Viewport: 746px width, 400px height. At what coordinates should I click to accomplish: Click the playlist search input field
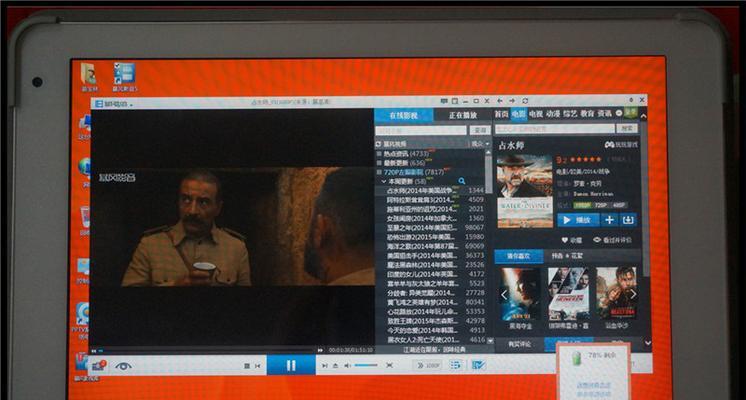pyautogui.click(x=421, y=130)
